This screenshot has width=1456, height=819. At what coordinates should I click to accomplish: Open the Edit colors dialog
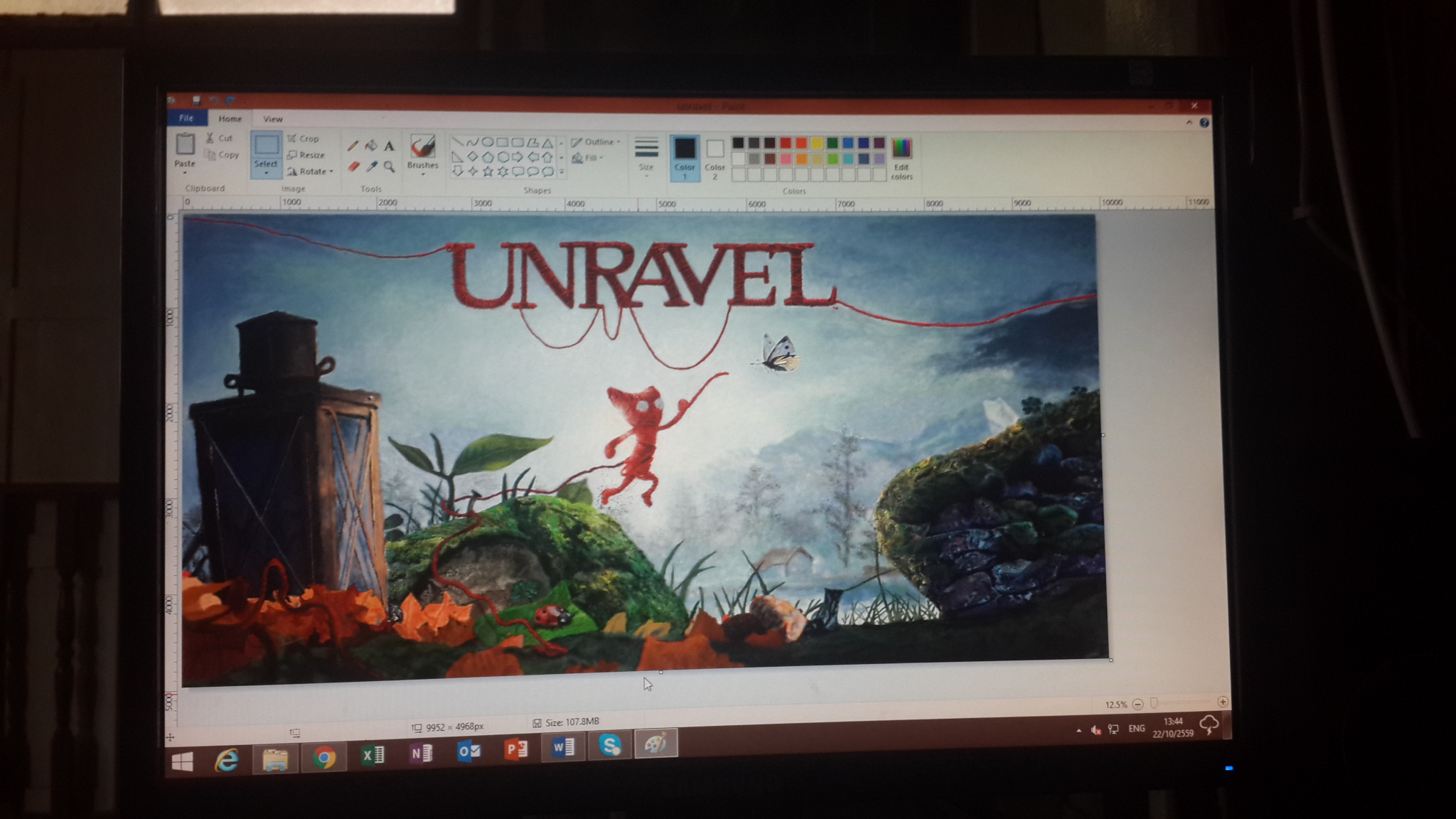(901, 159)
